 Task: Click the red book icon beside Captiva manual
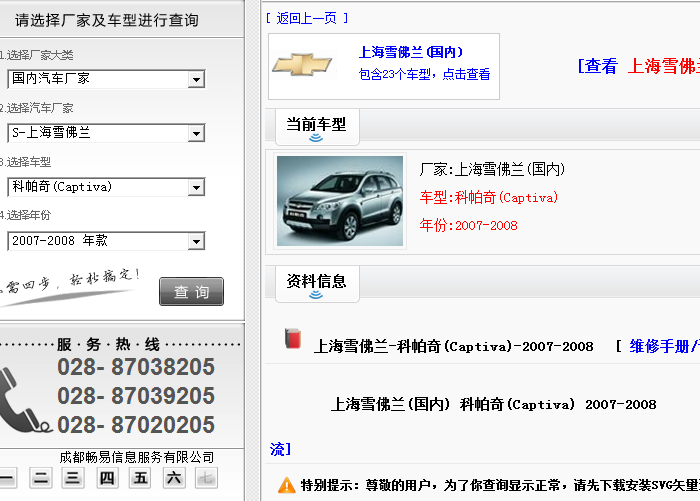[293, 338]
